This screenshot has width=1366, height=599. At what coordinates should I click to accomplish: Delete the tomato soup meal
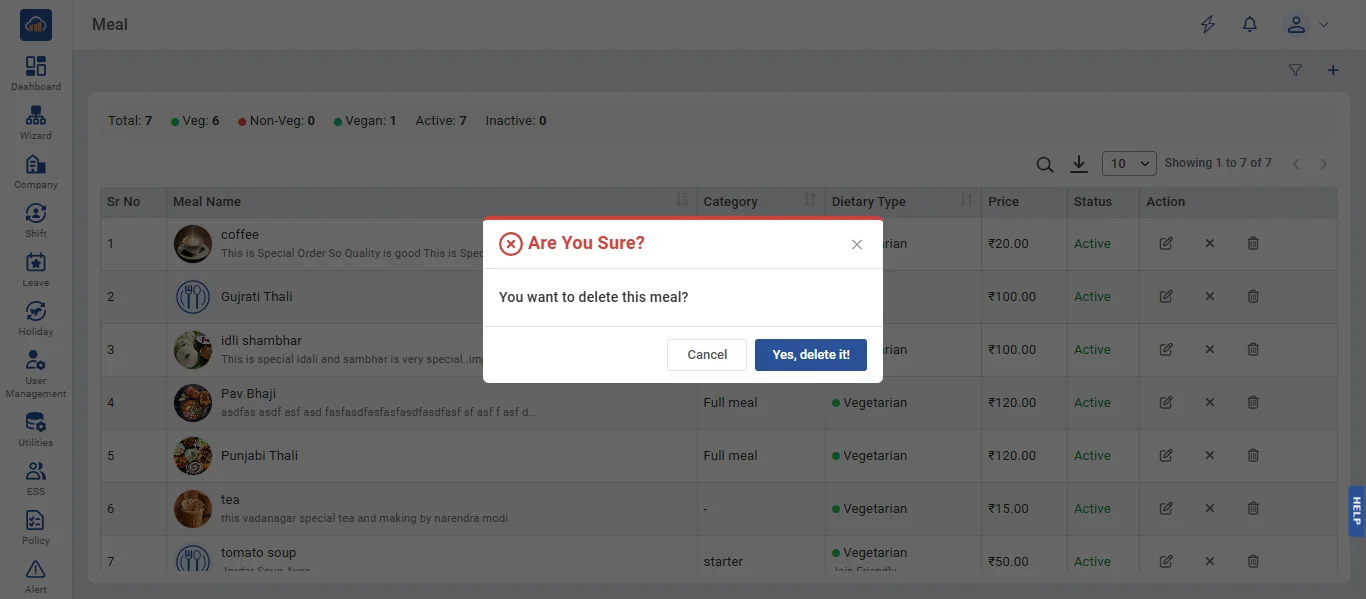tap(1253, 562)
